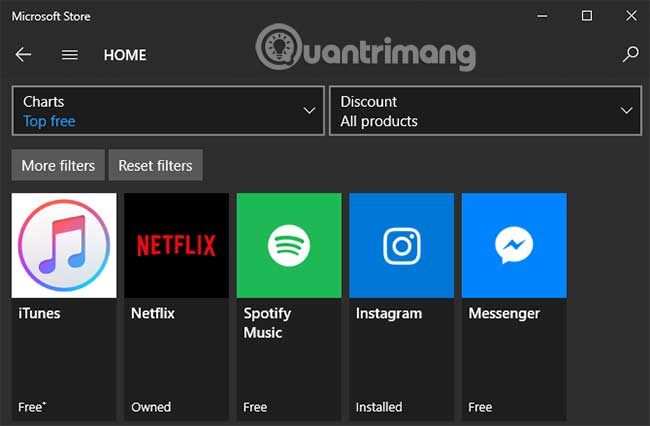Maximize the Microsoft Store window
This screenshot has height=426, width=650.
pyautogui.click(x=587, y=16)
